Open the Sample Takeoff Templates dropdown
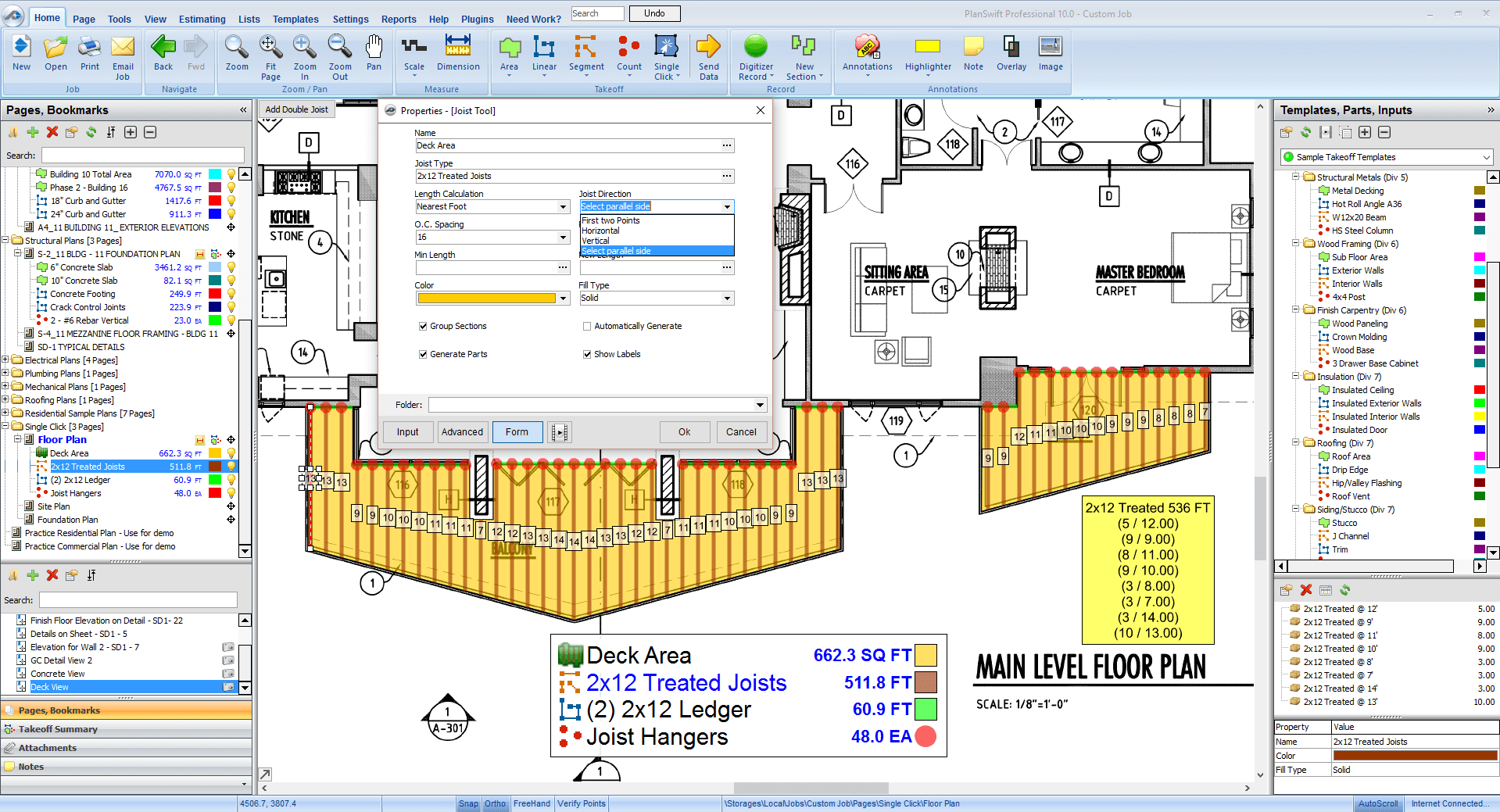Image resolution: width=1500 pixels, height=812 pixels. coord(1485,157)
